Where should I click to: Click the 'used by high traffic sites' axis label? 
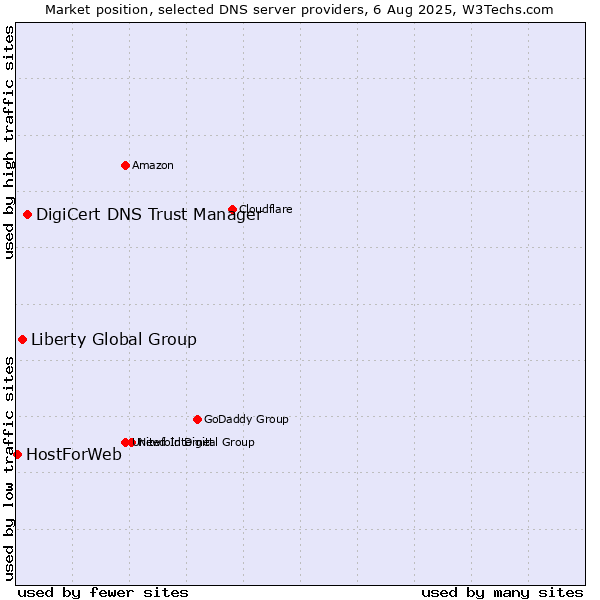point(8,142)
